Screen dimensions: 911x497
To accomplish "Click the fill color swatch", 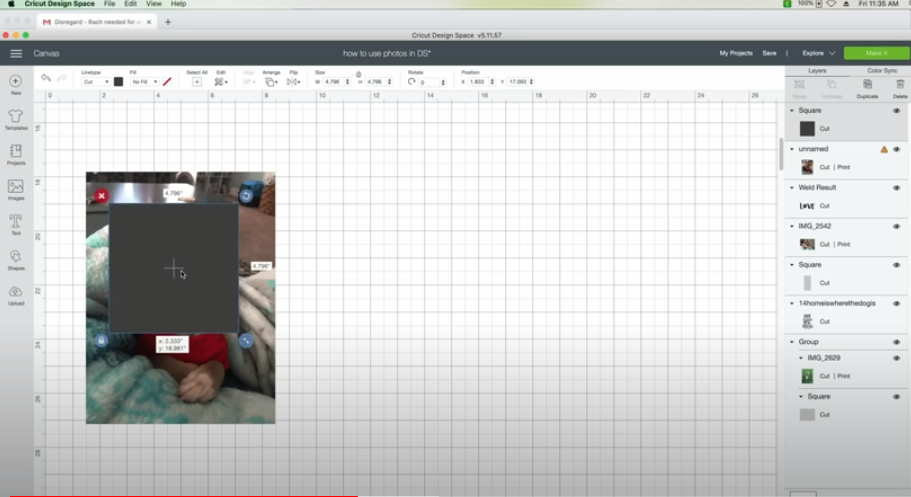I will pyautogui.click(x=167, y=82).
